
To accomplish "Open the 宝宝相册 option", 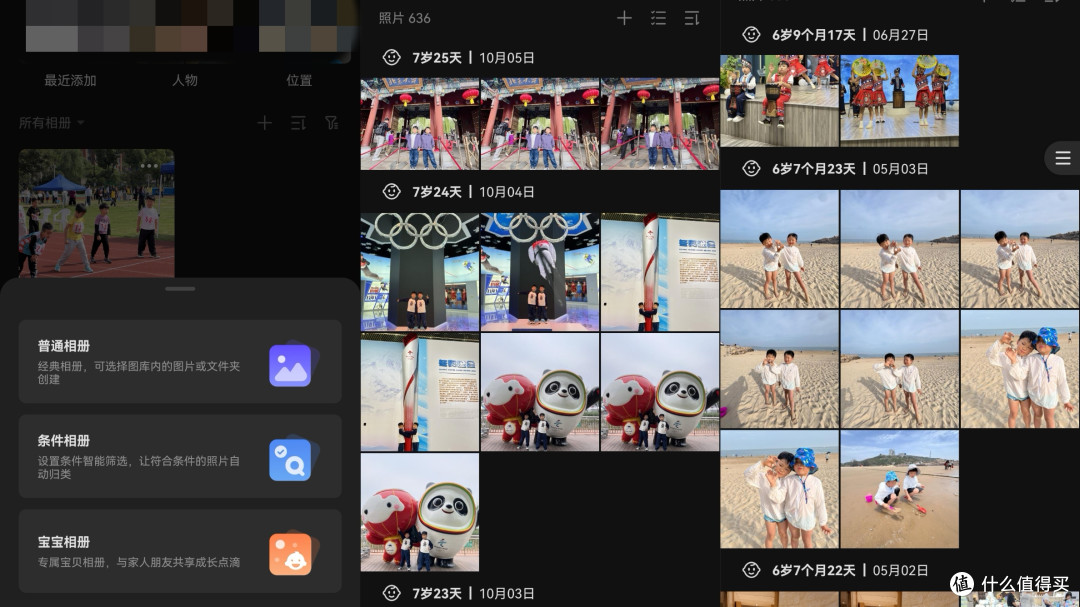I will (x=180, y=551).
